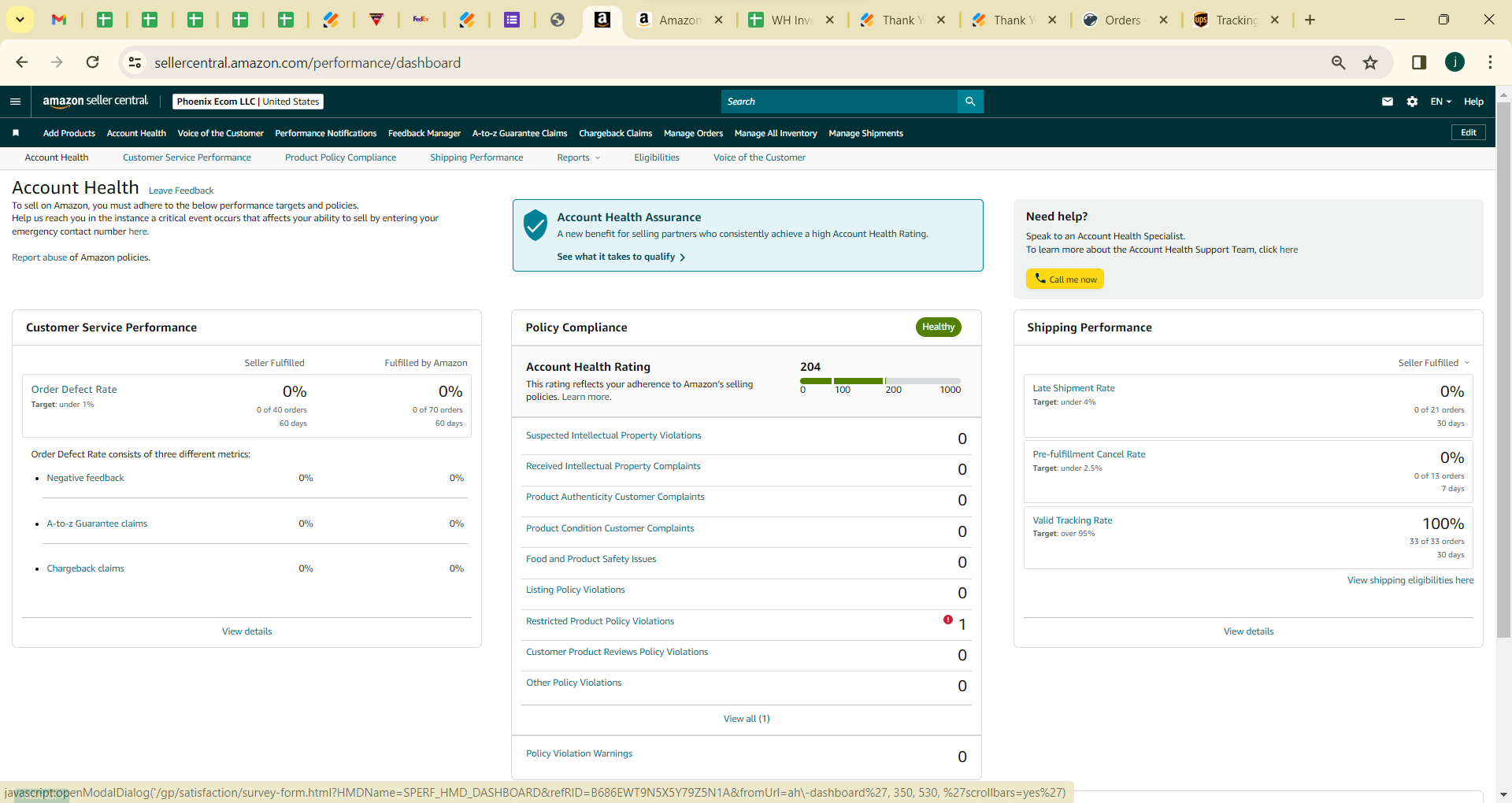Open Manage All Inventory in favorites bar
The width and height of the screenshot is (1512, 803).
point(776,133)
